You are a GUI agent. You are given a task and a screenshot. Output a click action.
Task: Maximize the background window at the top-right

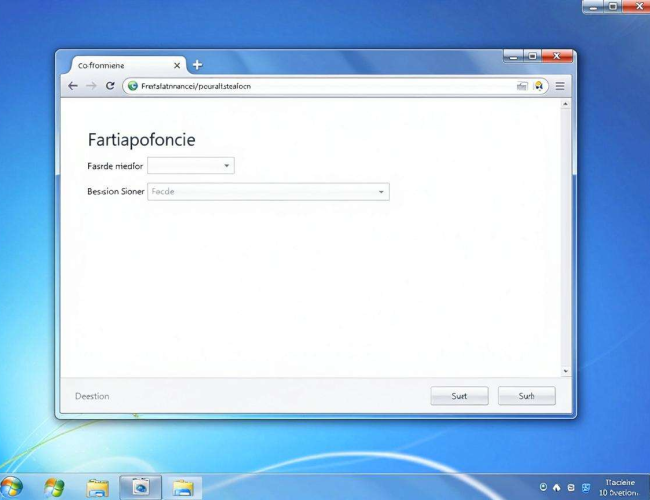tap(613, 6)
